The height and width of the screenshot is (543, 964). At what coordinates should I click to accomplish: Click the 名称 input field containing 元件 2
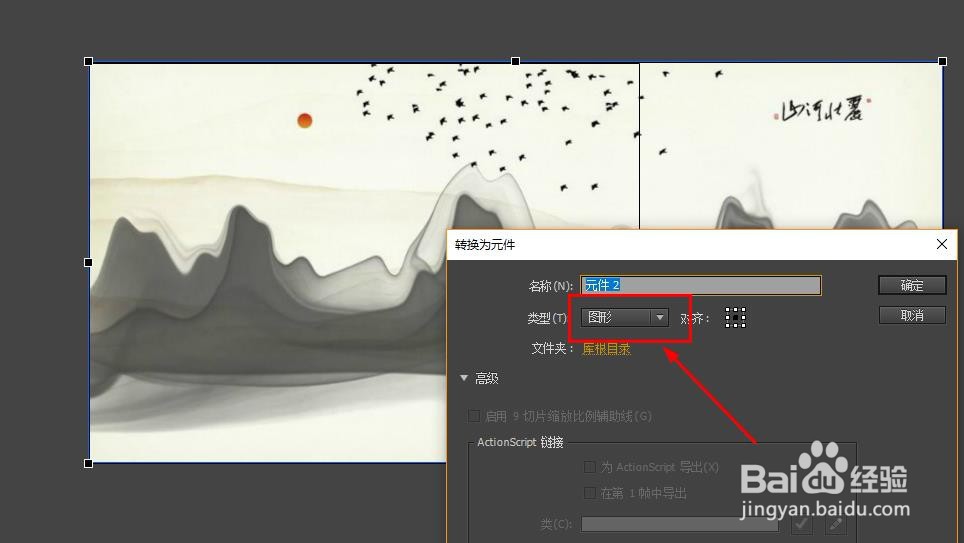(701, 285)
